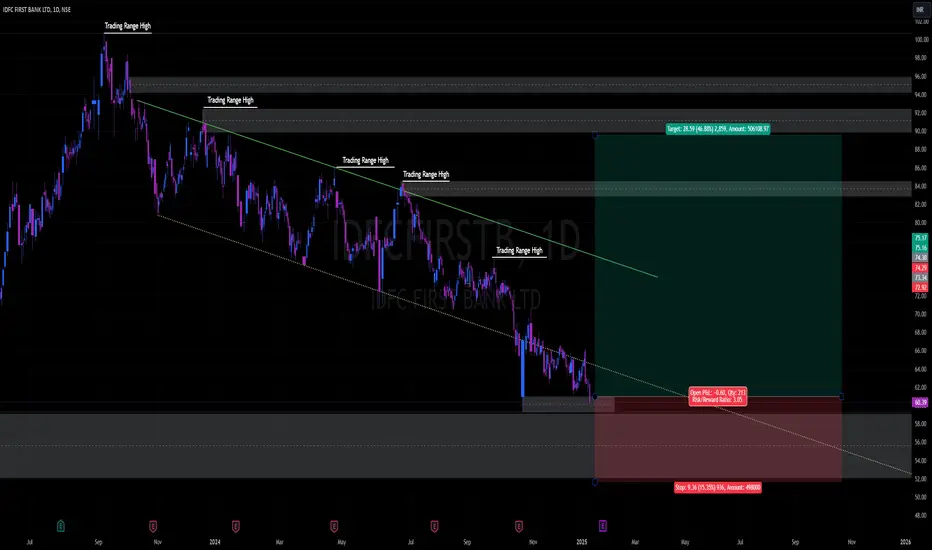
Task: Click the 2025 label on the time axis
Action: tap(582, 542)
